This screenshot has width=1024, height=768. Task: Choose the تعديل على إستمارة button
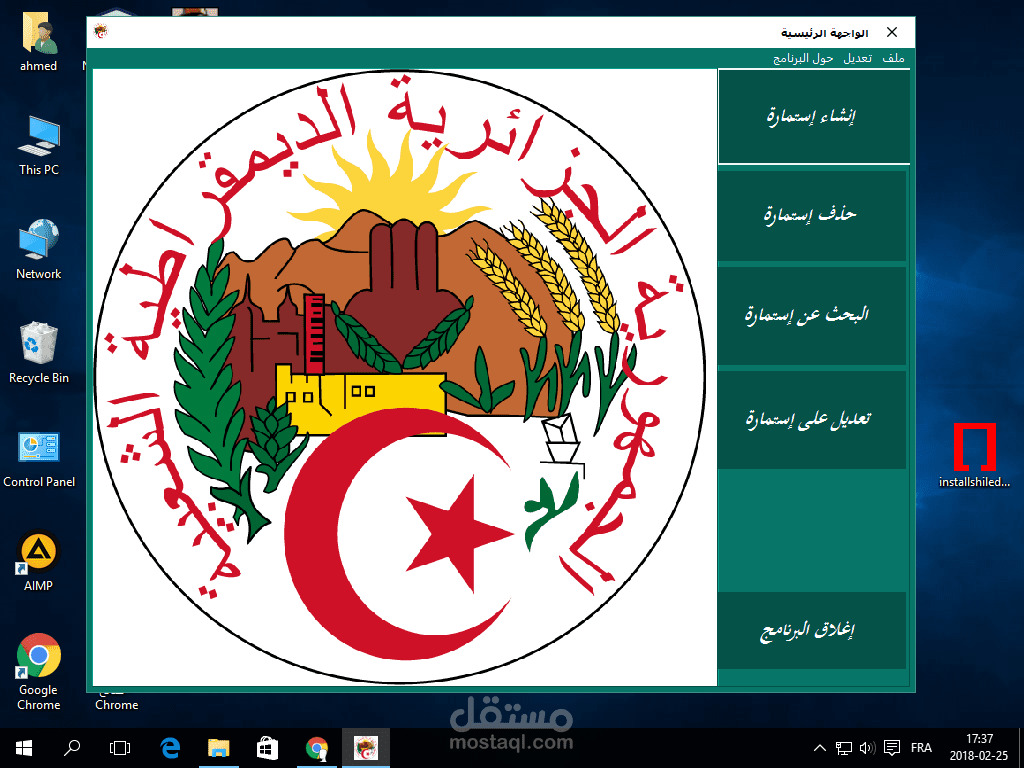click(x=812, y=419)
